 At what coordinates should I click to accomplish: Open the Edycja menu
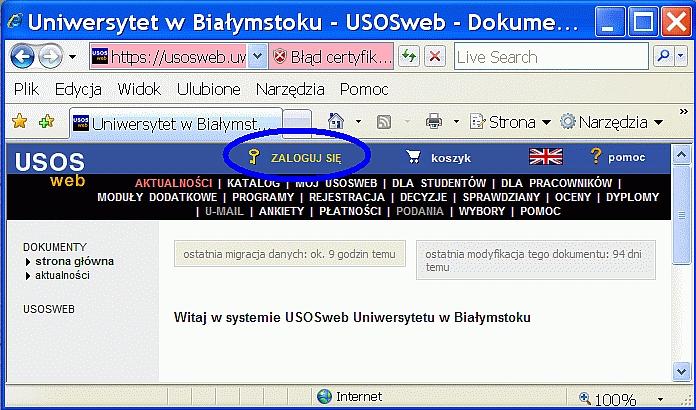tap(78, 90)
